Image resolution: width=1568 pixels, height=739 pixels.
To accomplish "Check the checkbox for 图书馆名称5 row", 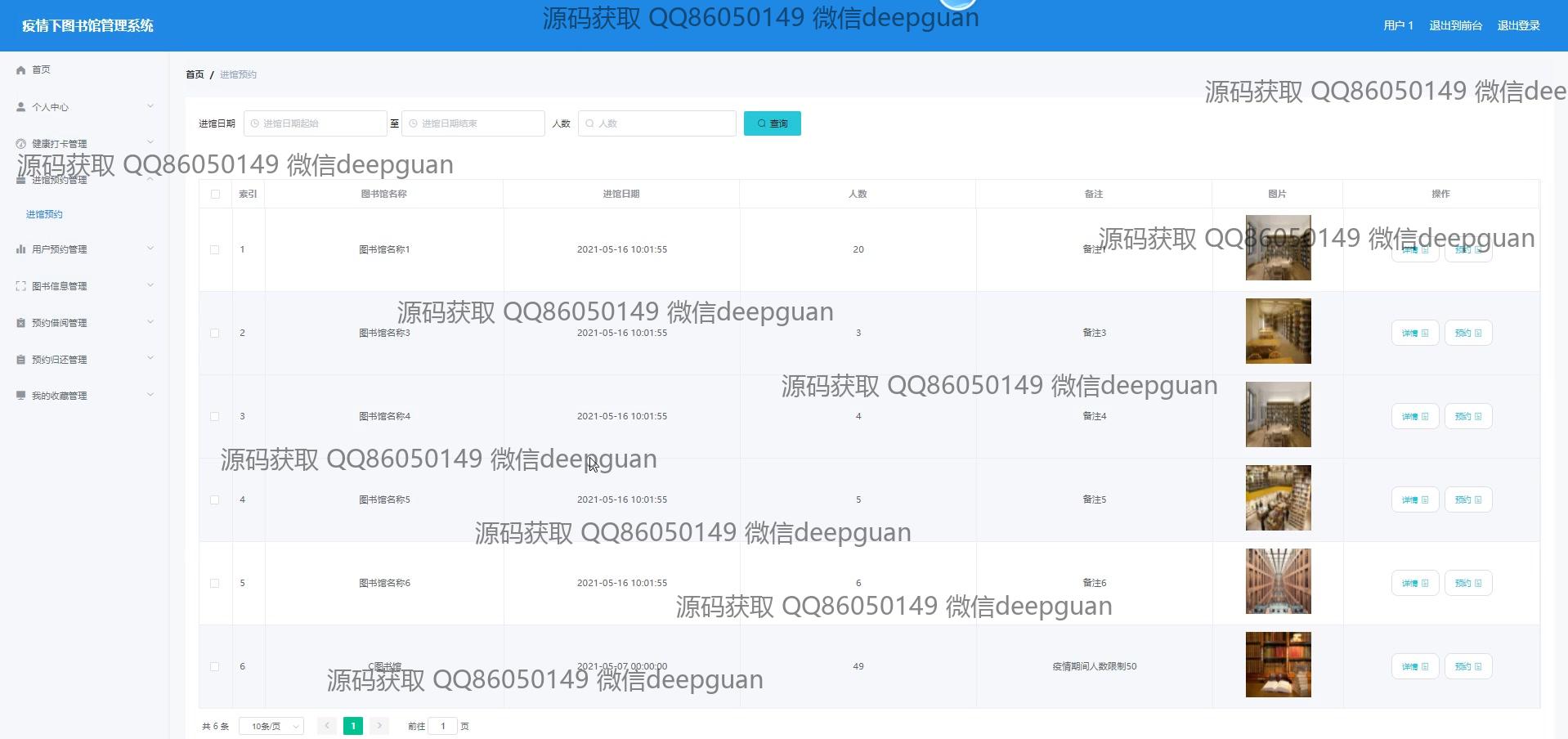I will point(215,500).
